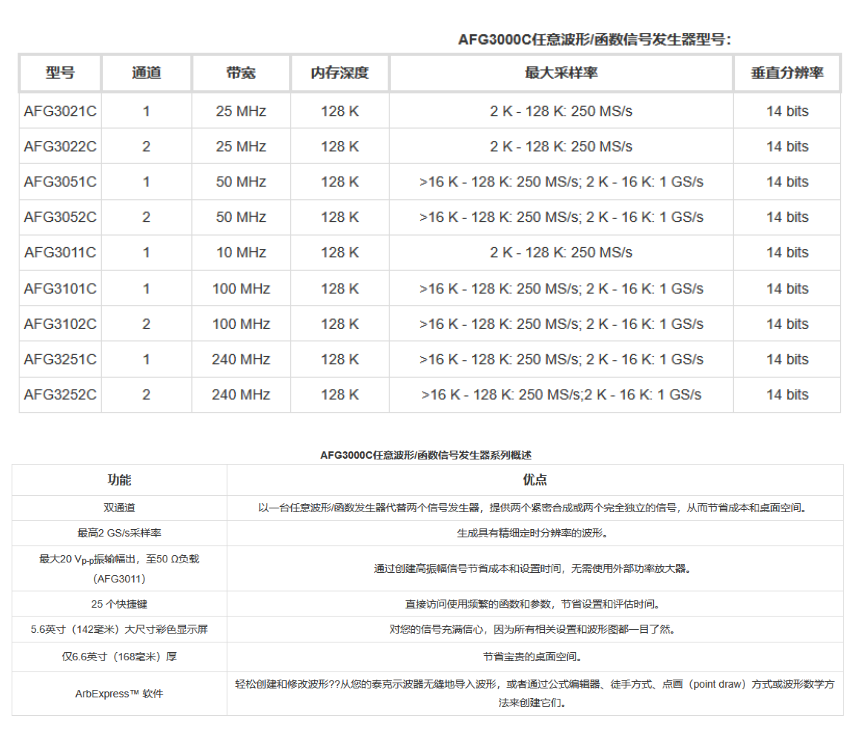Click "25 MHz" in the AFG3021C row

tap(241, 111)
